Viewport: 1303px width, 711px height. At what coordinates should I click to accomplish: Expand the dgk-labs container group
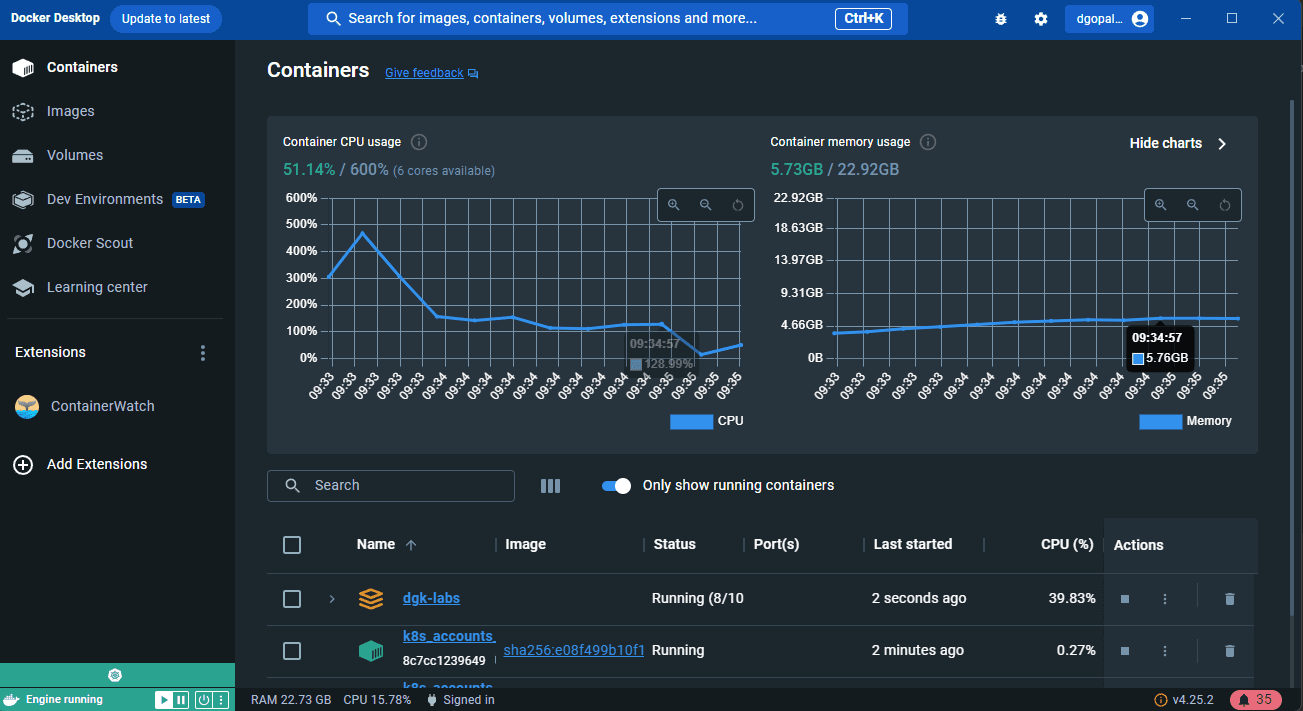pos(332,599)
